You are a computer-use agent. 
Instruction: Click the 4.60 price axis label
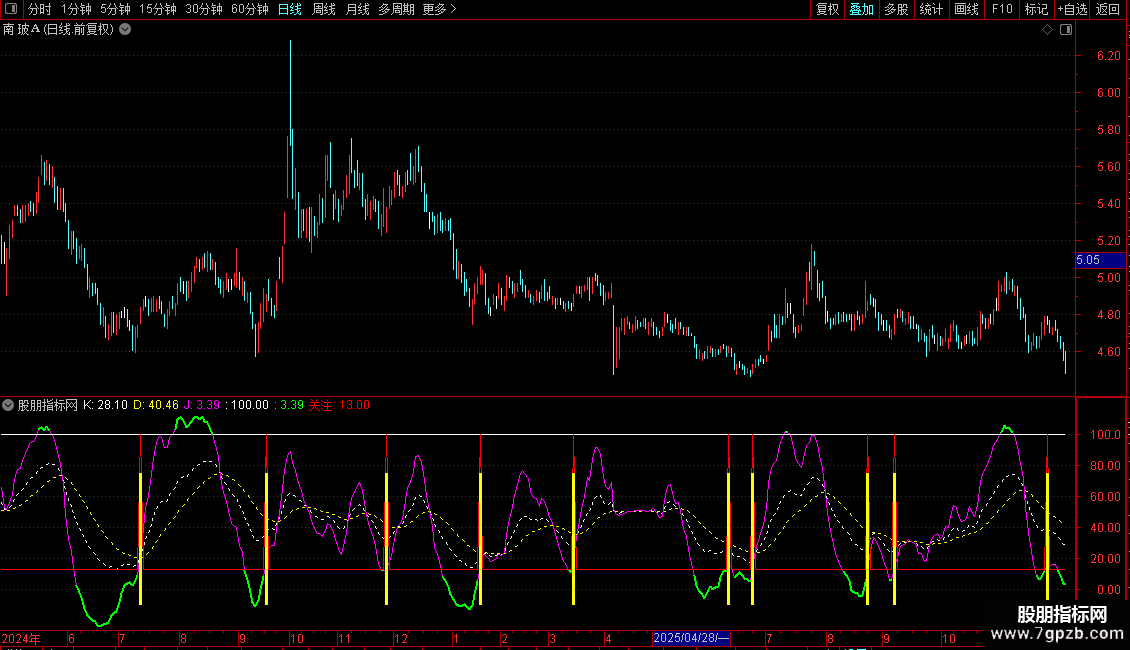(x=1108, y=352)
